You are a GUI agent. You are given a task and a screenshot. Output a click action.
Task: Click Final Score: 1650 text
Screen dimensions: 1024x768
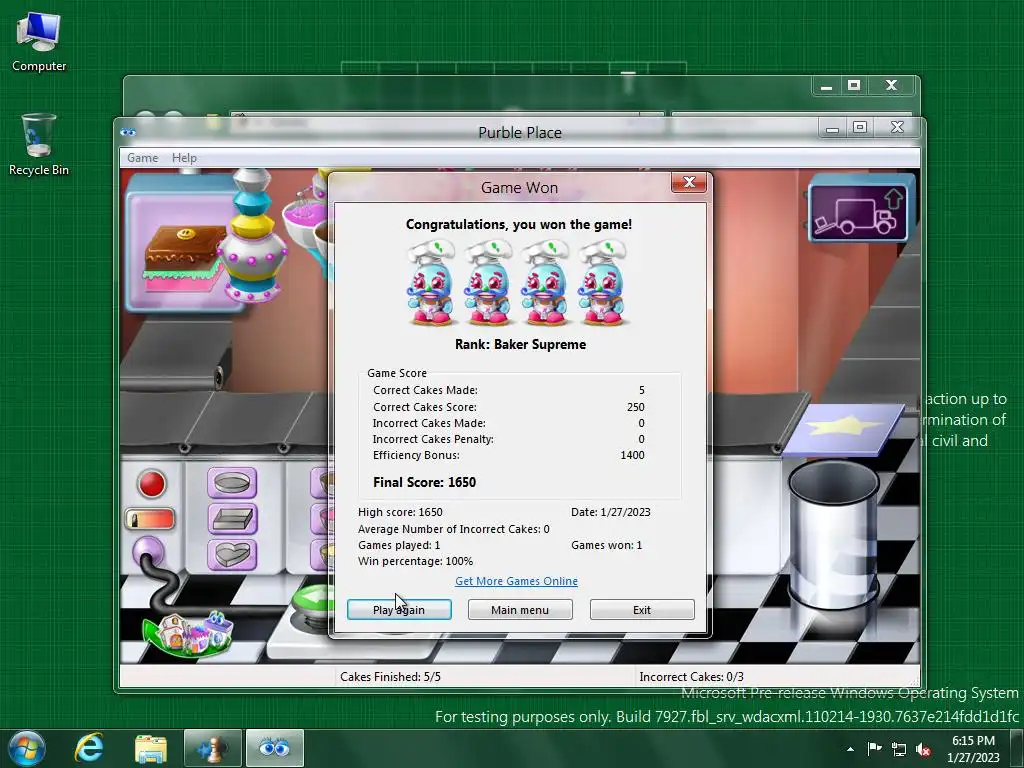pos(424,482)
